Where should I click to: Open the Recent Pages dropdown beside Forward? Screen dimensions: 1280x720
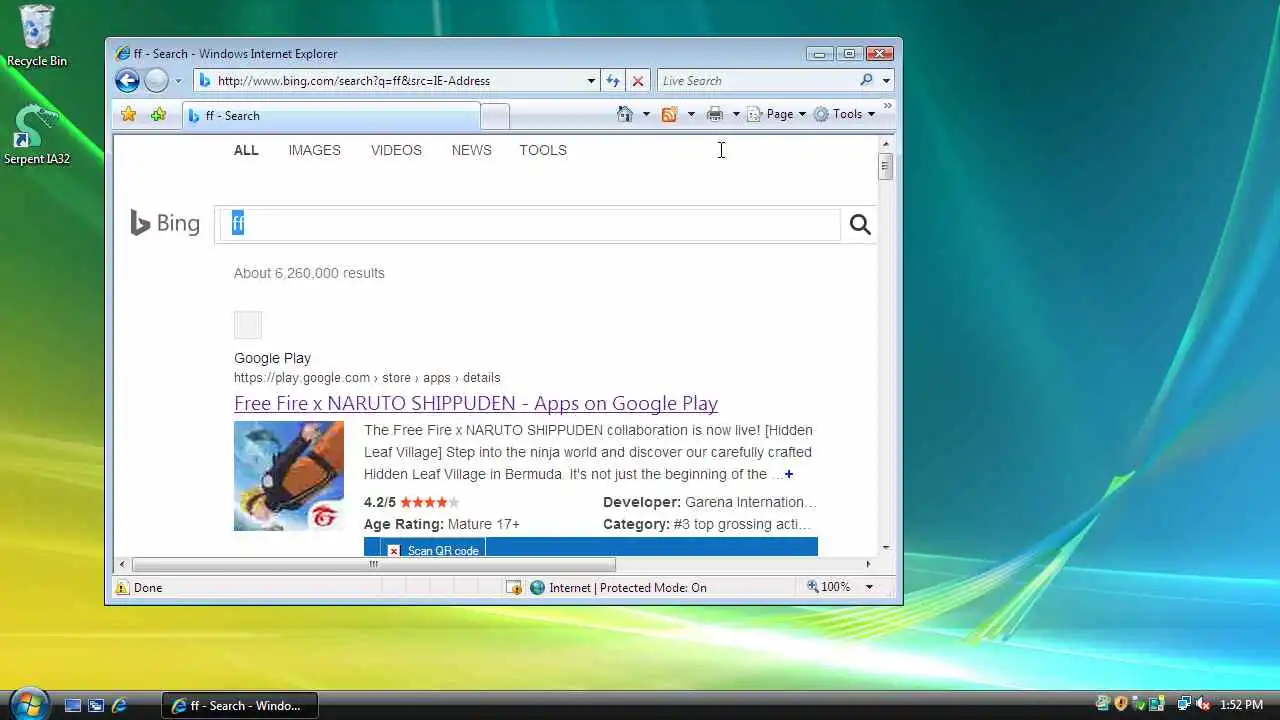coord(178,81)
